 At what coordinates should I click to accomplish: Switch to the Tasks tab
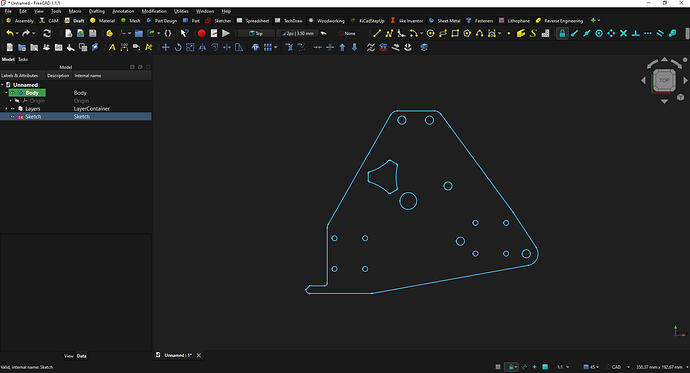coord(23,59)
